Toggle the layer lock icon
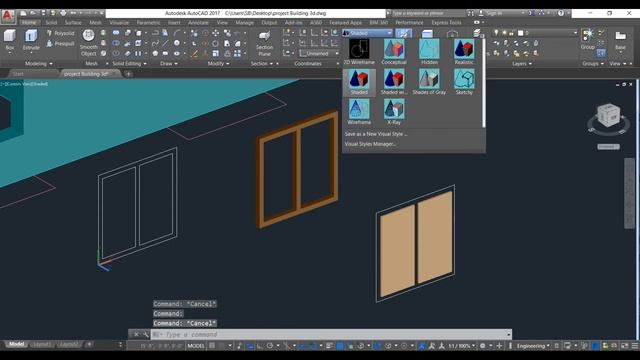The height and width of the screenshot is (360, 640). [x=511, y=33]
